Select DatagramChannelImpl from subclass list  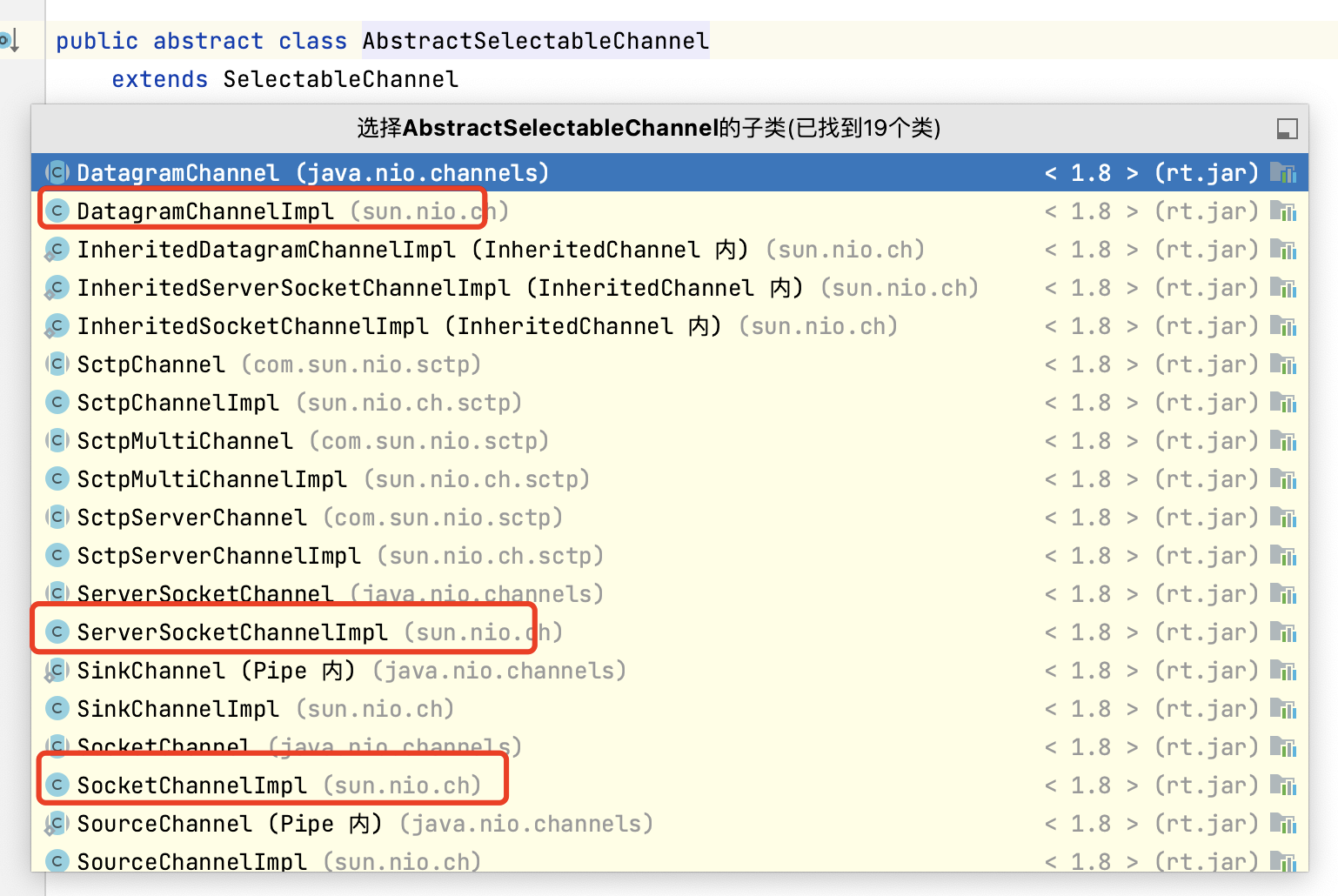(x=205, y=211)
